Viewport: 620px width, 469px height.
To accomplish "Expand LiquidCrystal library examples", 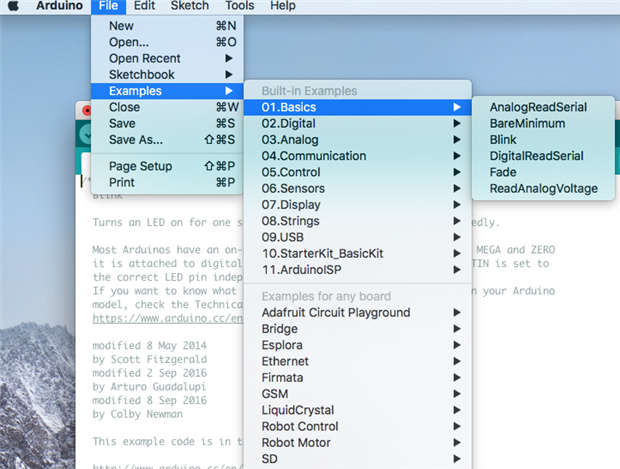I will coord(357,410).
